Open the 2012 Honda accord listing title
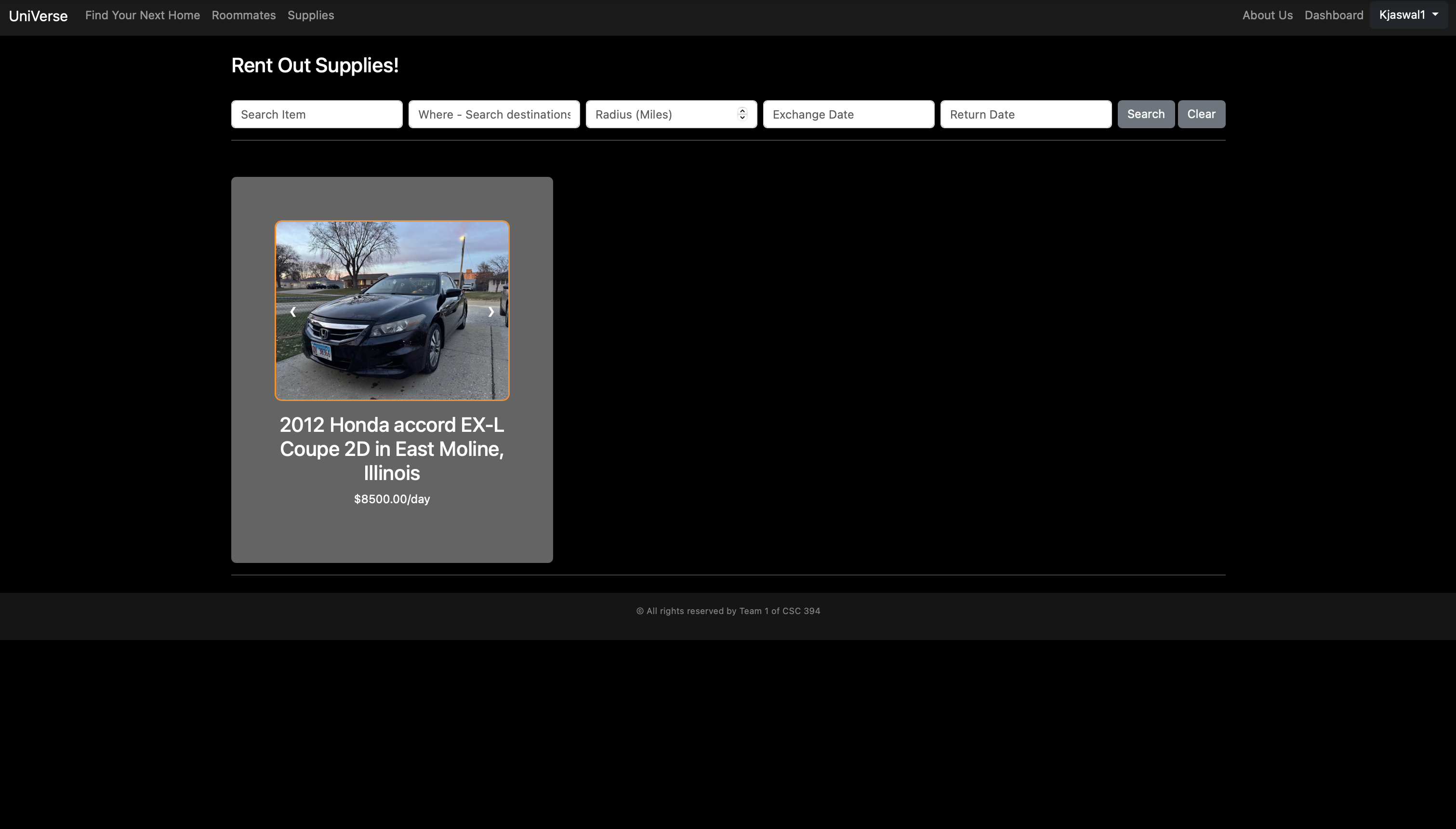 392,449
